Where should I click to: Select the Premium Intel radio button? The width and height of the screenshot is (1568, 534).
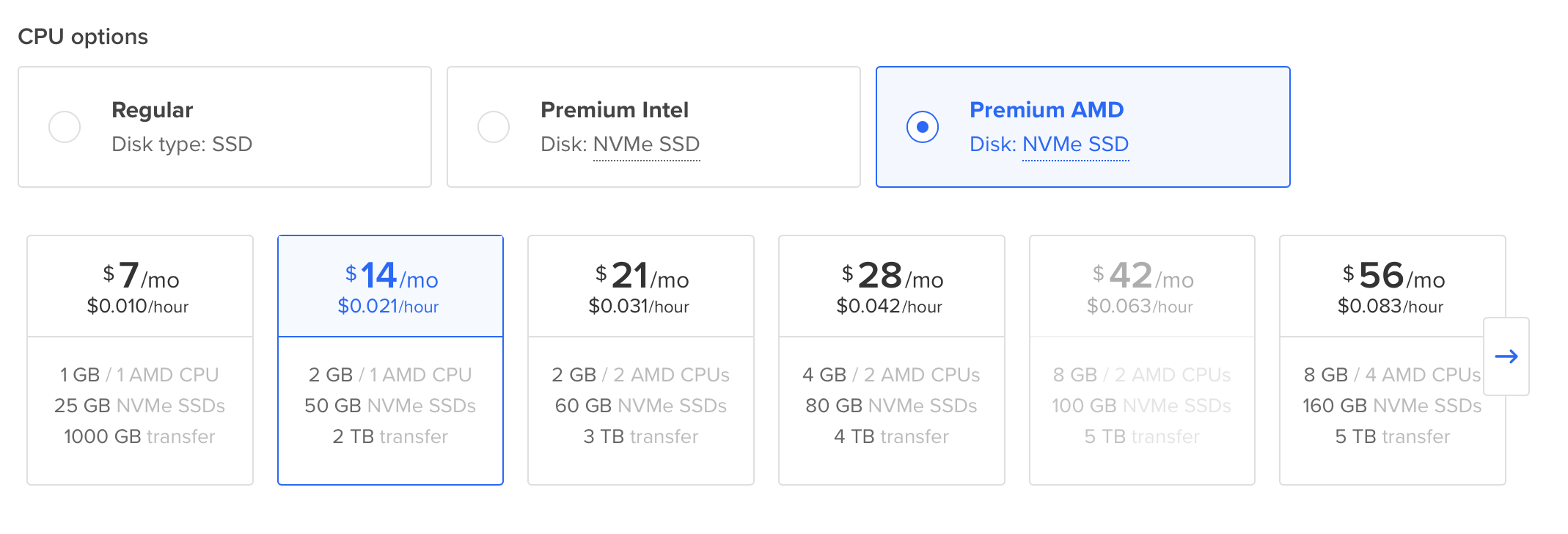coord(494,127)
